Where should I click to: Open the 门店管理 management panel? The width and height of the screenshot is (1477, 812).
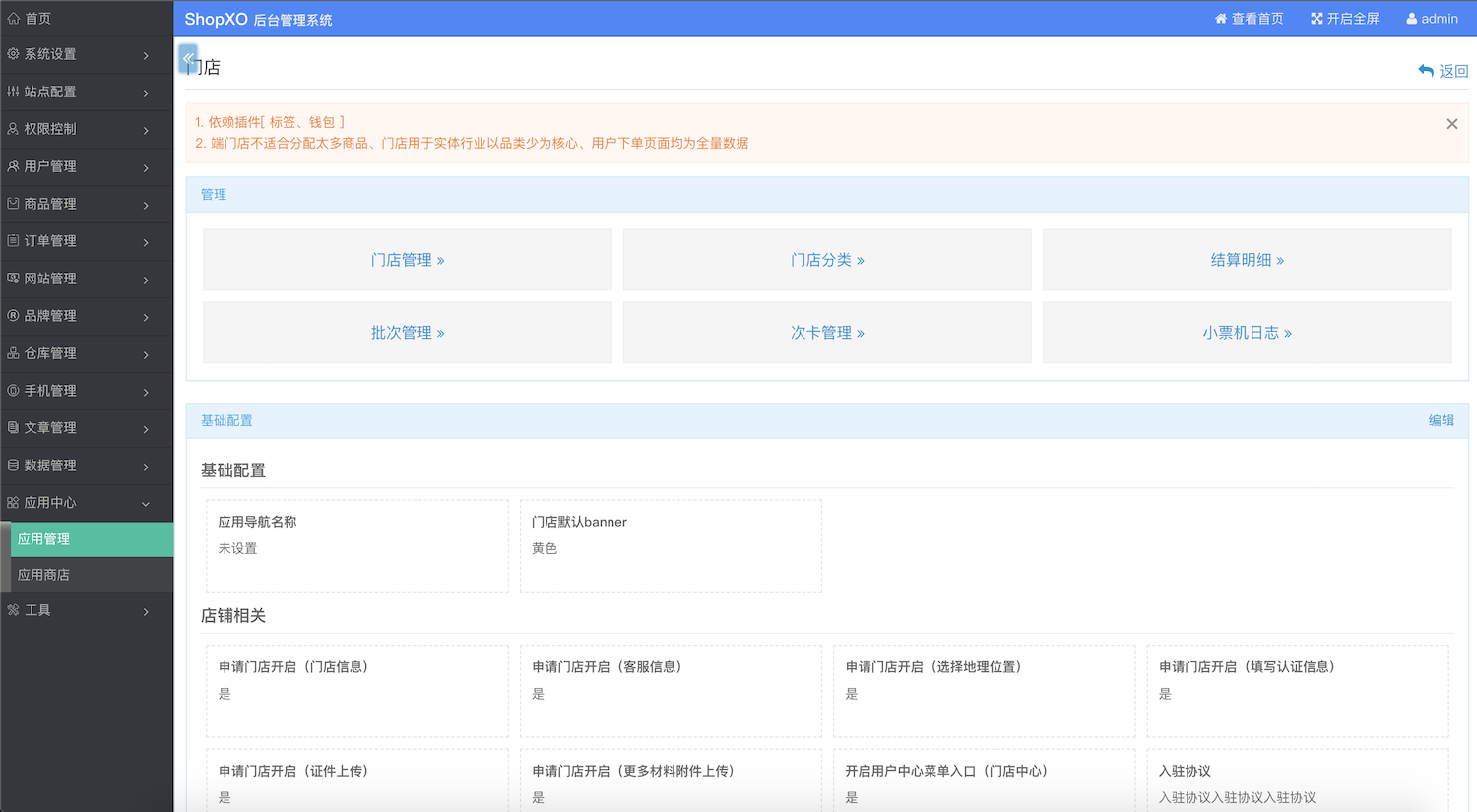[407, 259]
